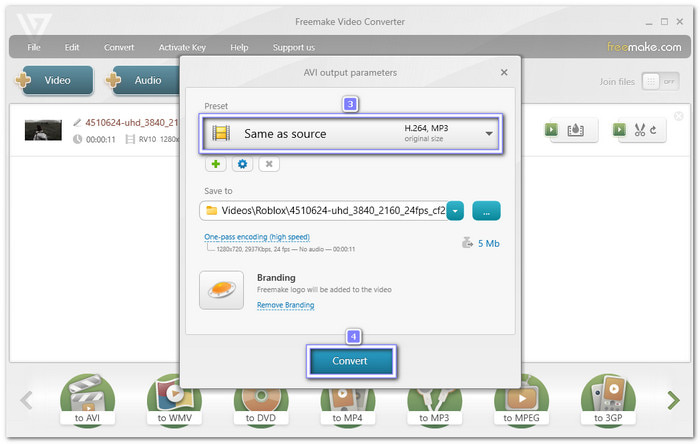700x444 pixels.
Task: Remove the file with the row X icon
Action: point(679,116)
